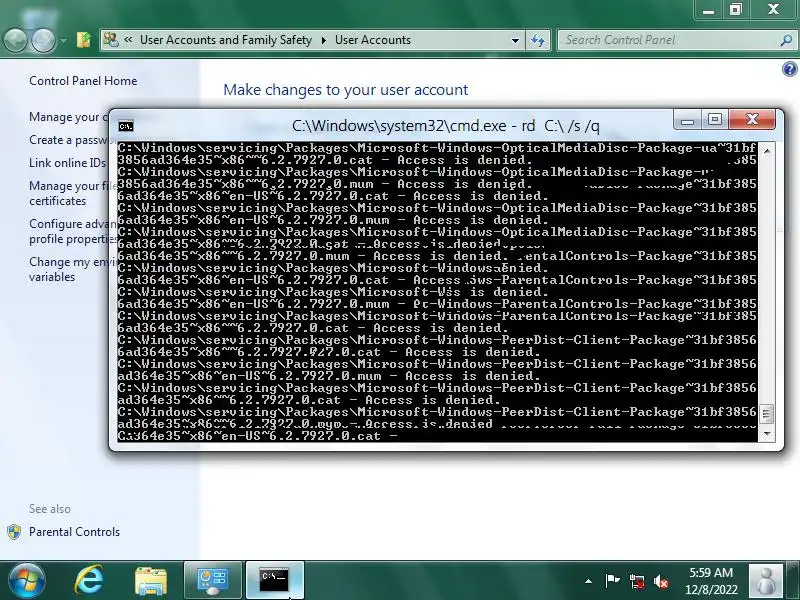Open the Windows Start orb
This screenshot has width=800, height=600.
click(x=27, y=580)
